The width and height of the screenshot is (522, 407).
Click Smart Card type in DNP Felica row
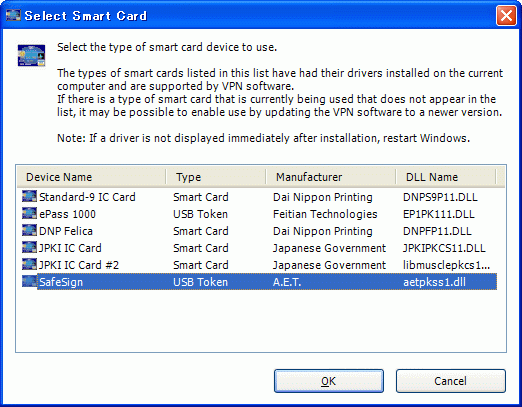pyautogui.click(x=201, y=231)
